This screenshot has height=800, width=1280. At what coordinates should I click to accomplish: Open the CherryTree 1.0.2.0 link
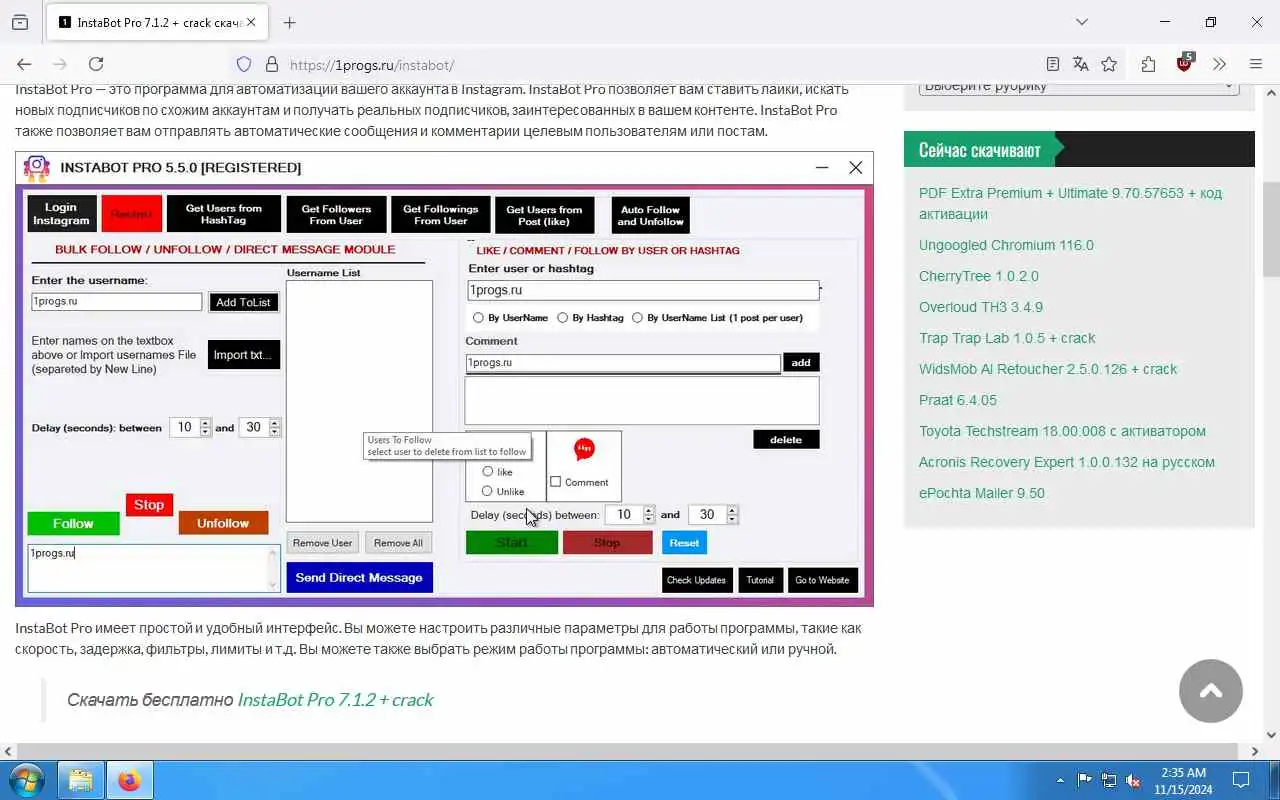click(978, 276)
